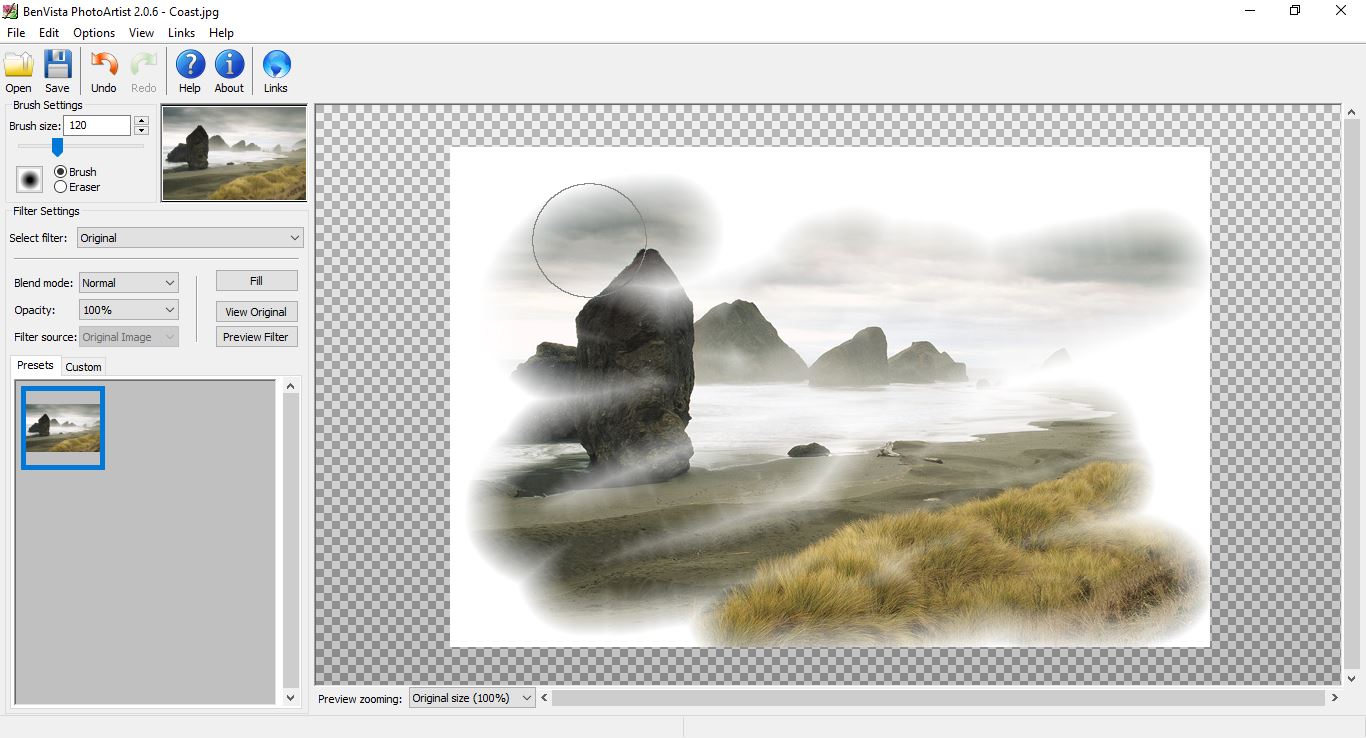Click the Save floppy disk icon
This screenshot has height=738, width=1366.
[x=58, y=66]
